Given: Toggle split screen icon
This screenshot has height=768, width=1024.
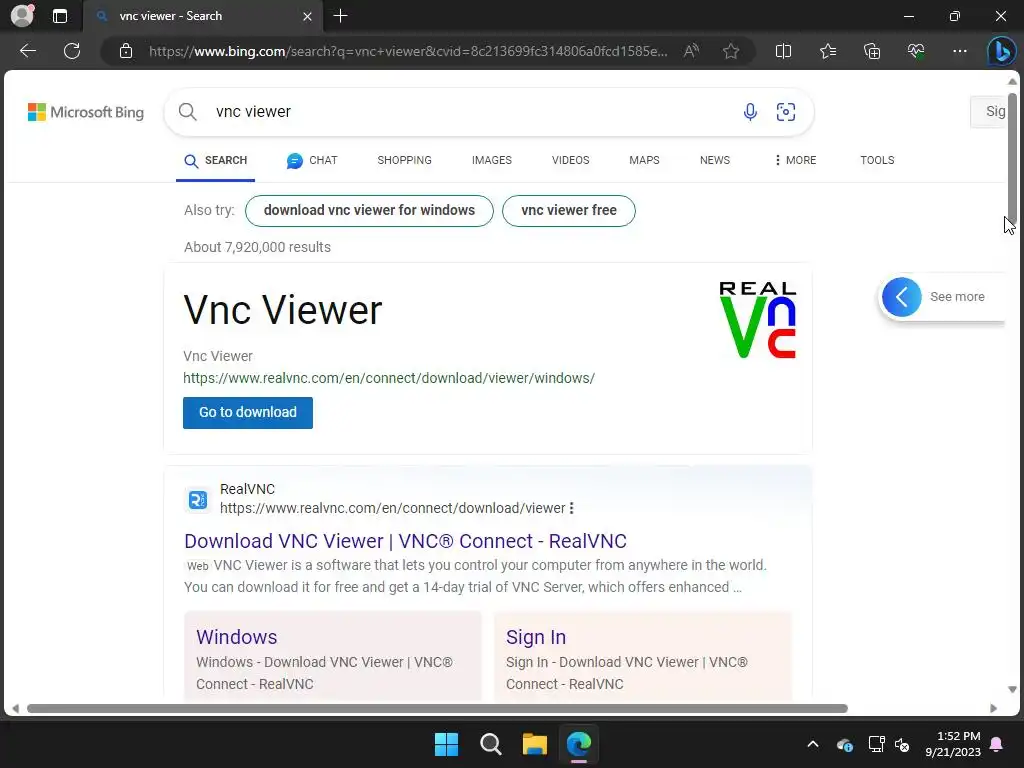Looking at the screenshot, I should [783, 51].
